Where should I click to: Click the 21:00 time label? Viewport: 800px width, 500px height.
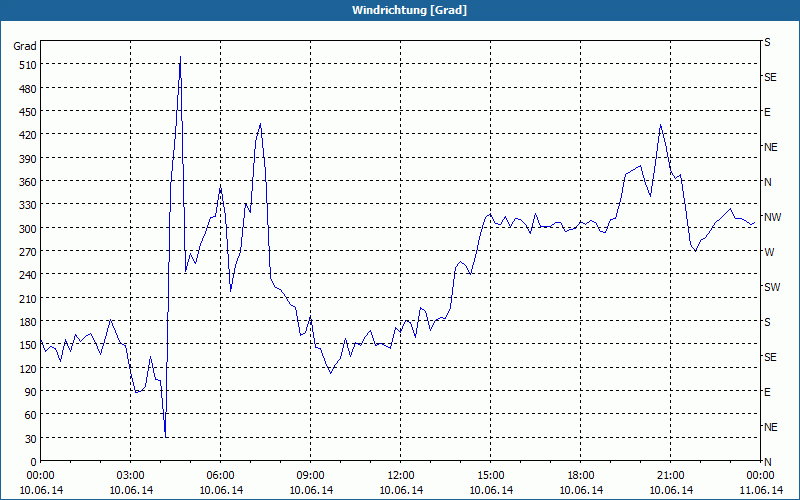point(670,476)
